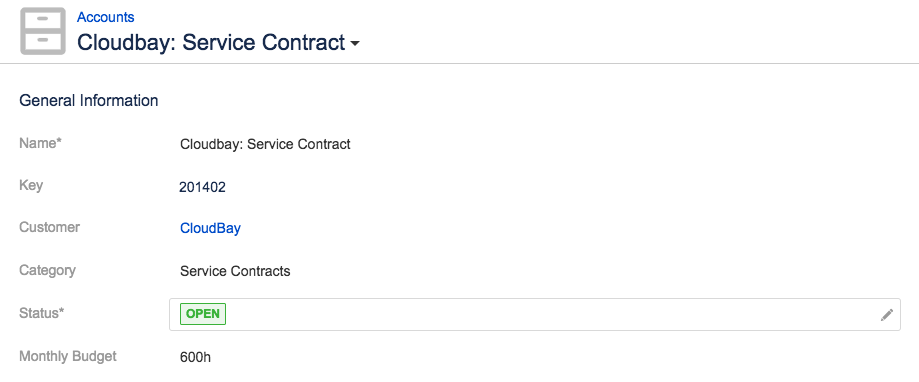The height and width of the screenshot is (382, 919).
Task: Click inside the editable Status field box
Action: [x=535, y=315]
